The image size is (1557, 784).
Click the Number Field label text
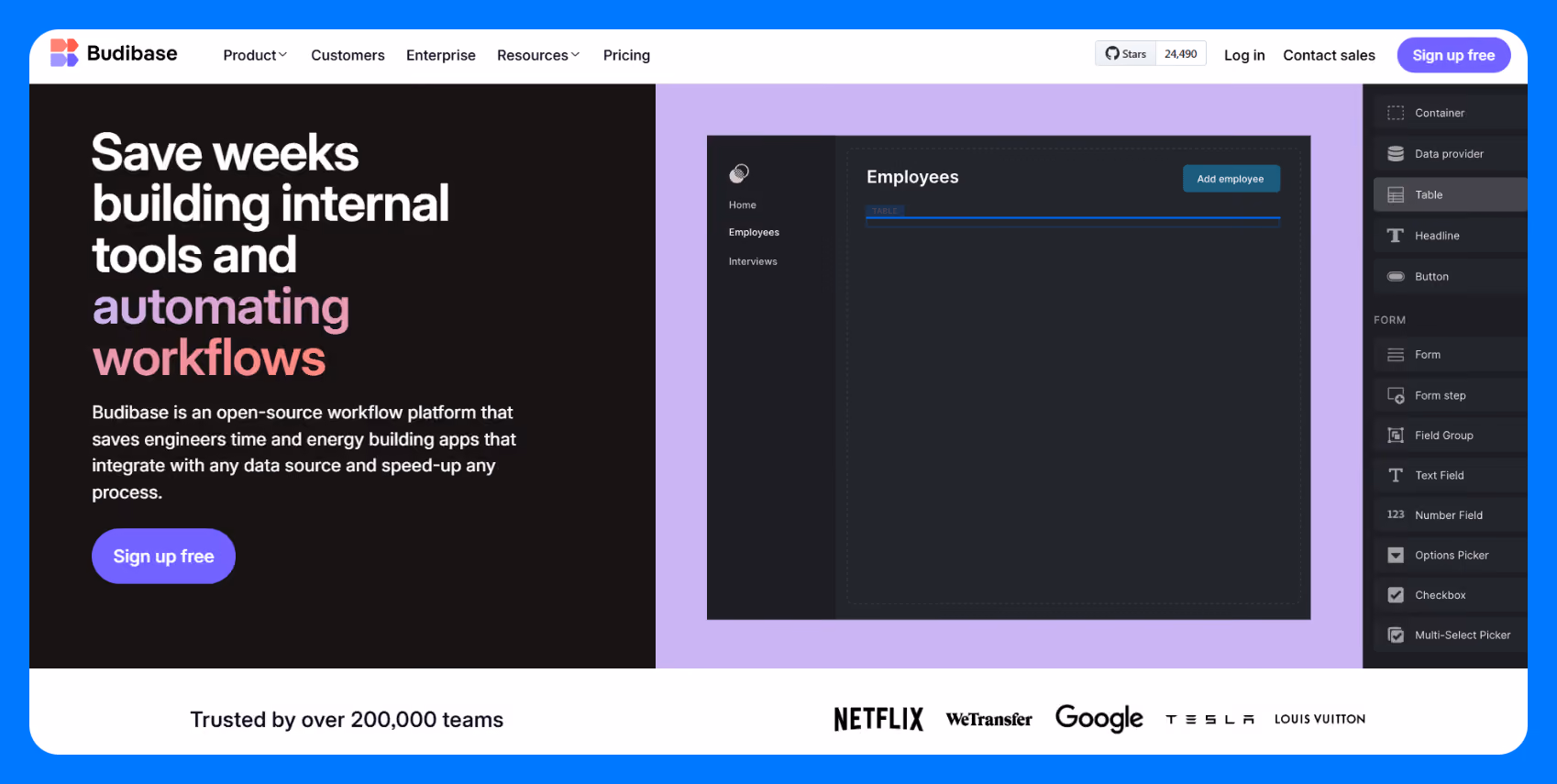[x=1449, y=515]
